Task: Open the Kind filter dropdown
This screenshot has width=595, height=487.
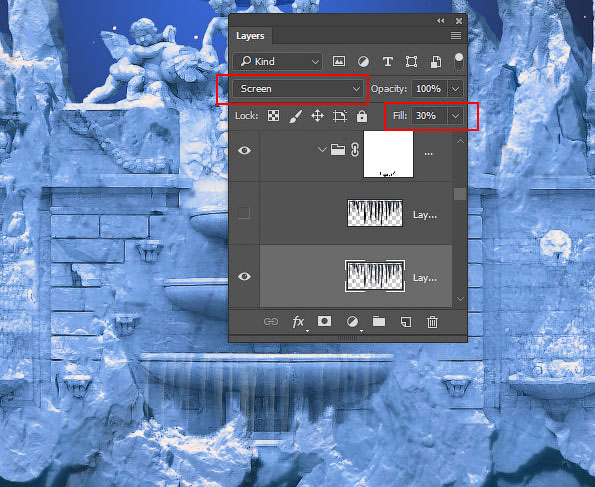Action: point(278,61)
